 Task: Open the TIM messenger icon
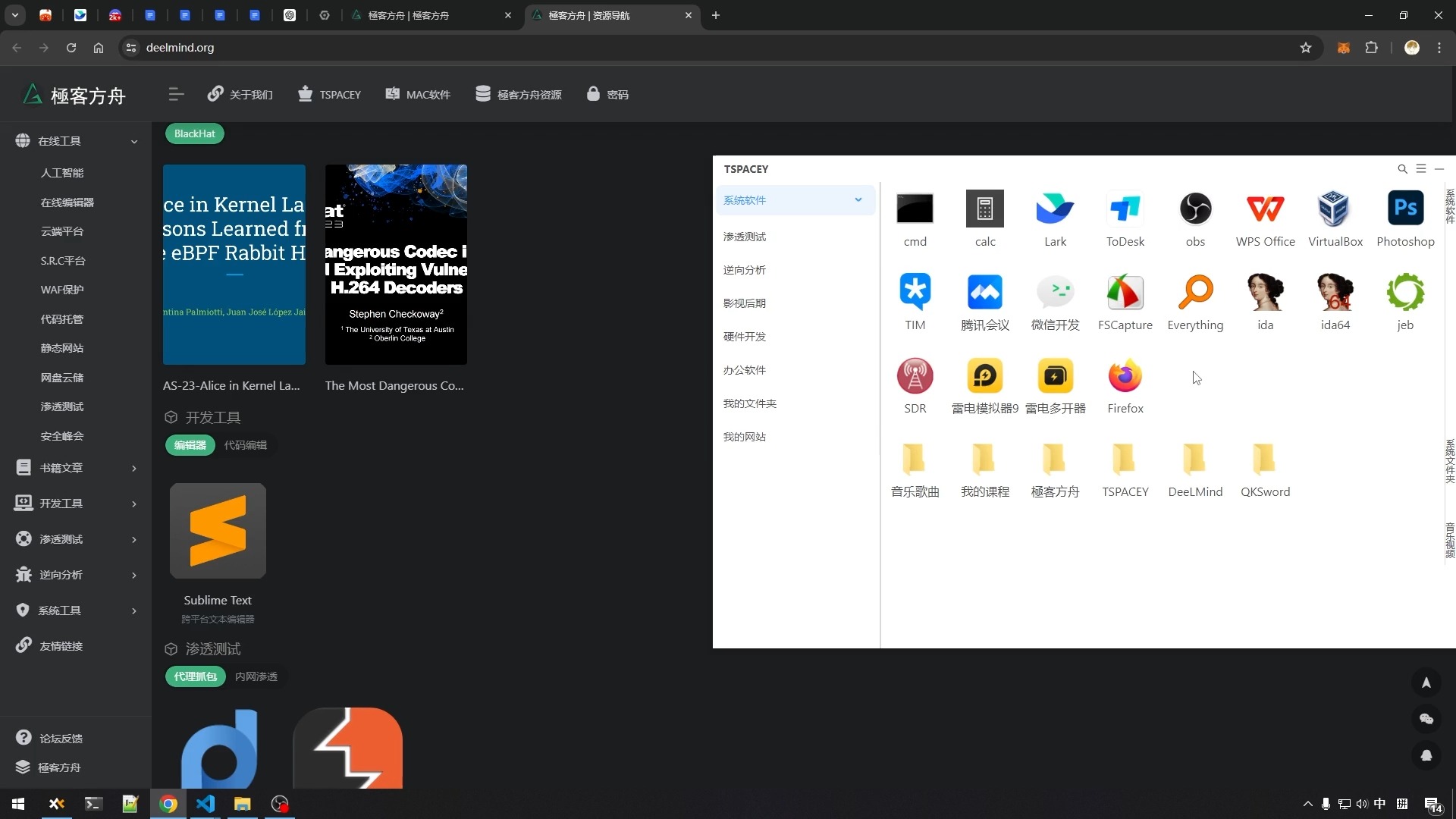coord(915,293)
